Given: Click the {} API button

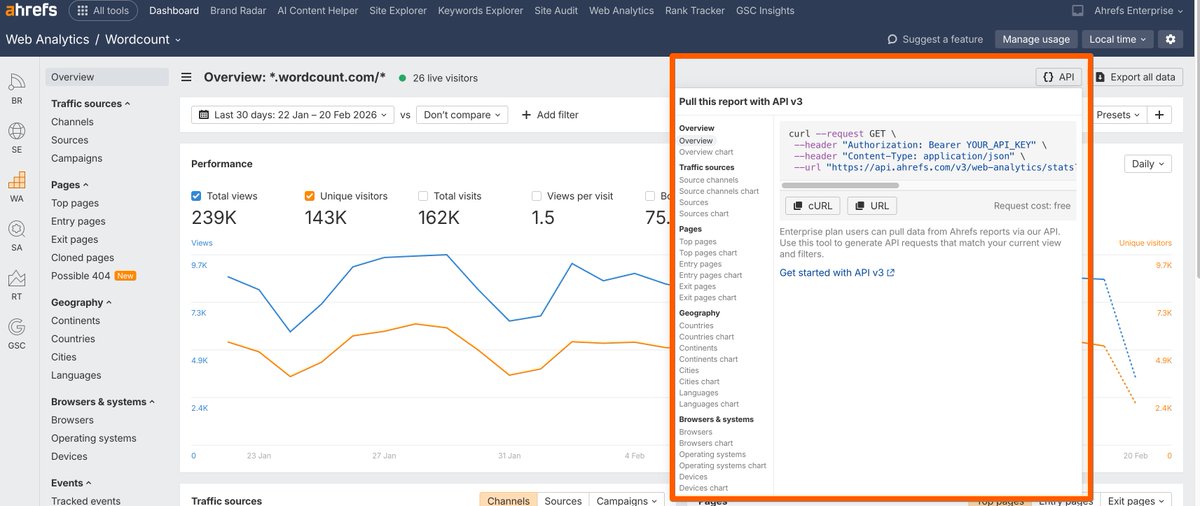Looking at the screenshot, I should (1058, 77).
